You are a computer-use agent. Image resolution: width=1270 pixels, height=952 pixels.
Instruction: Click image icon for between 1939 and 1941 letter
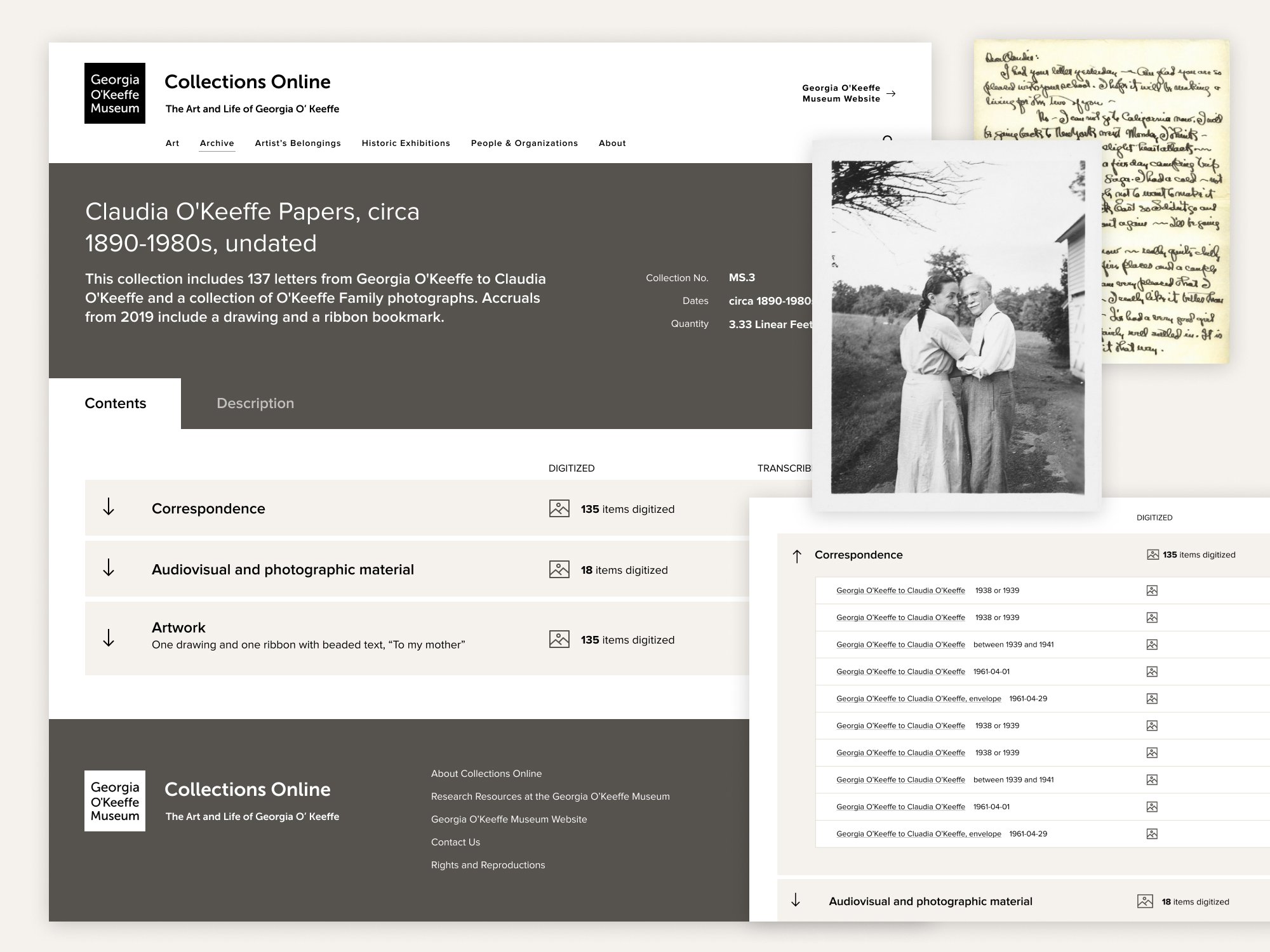1152,644
